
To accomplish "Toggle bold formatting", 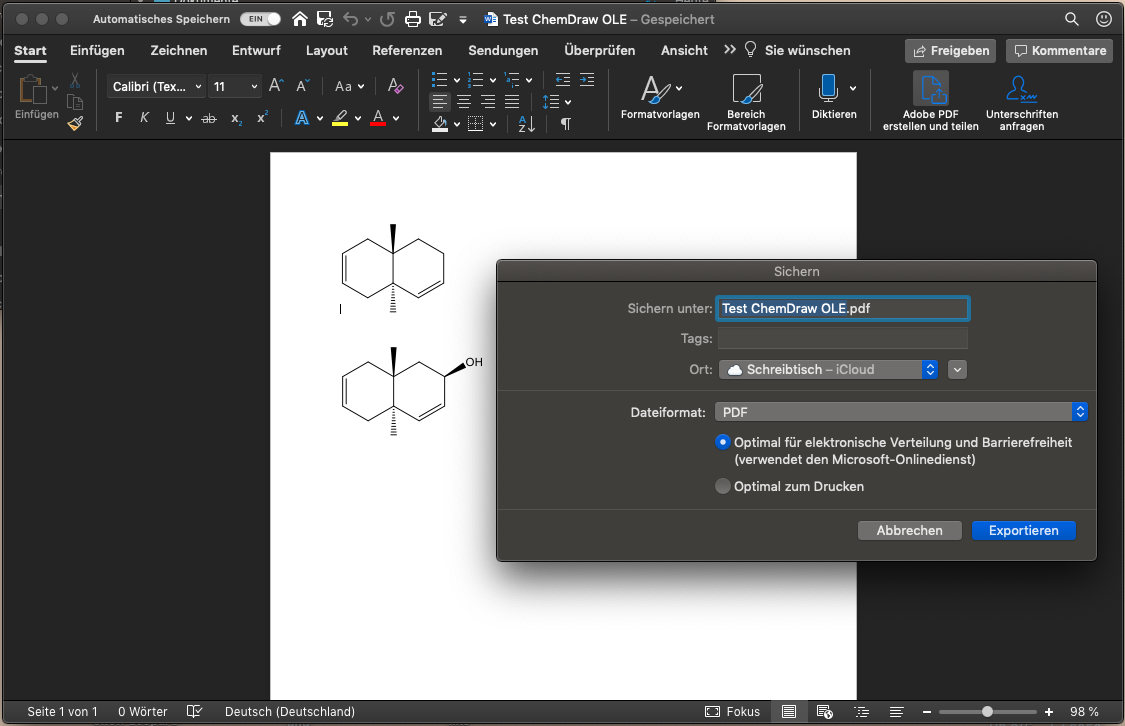I will tap(117, 117).
